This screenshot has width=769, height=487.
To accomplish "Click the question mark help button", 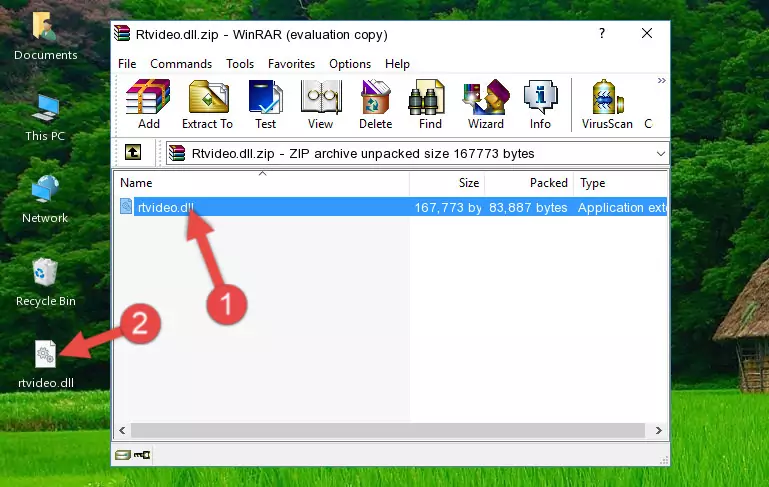I will 602,33.
